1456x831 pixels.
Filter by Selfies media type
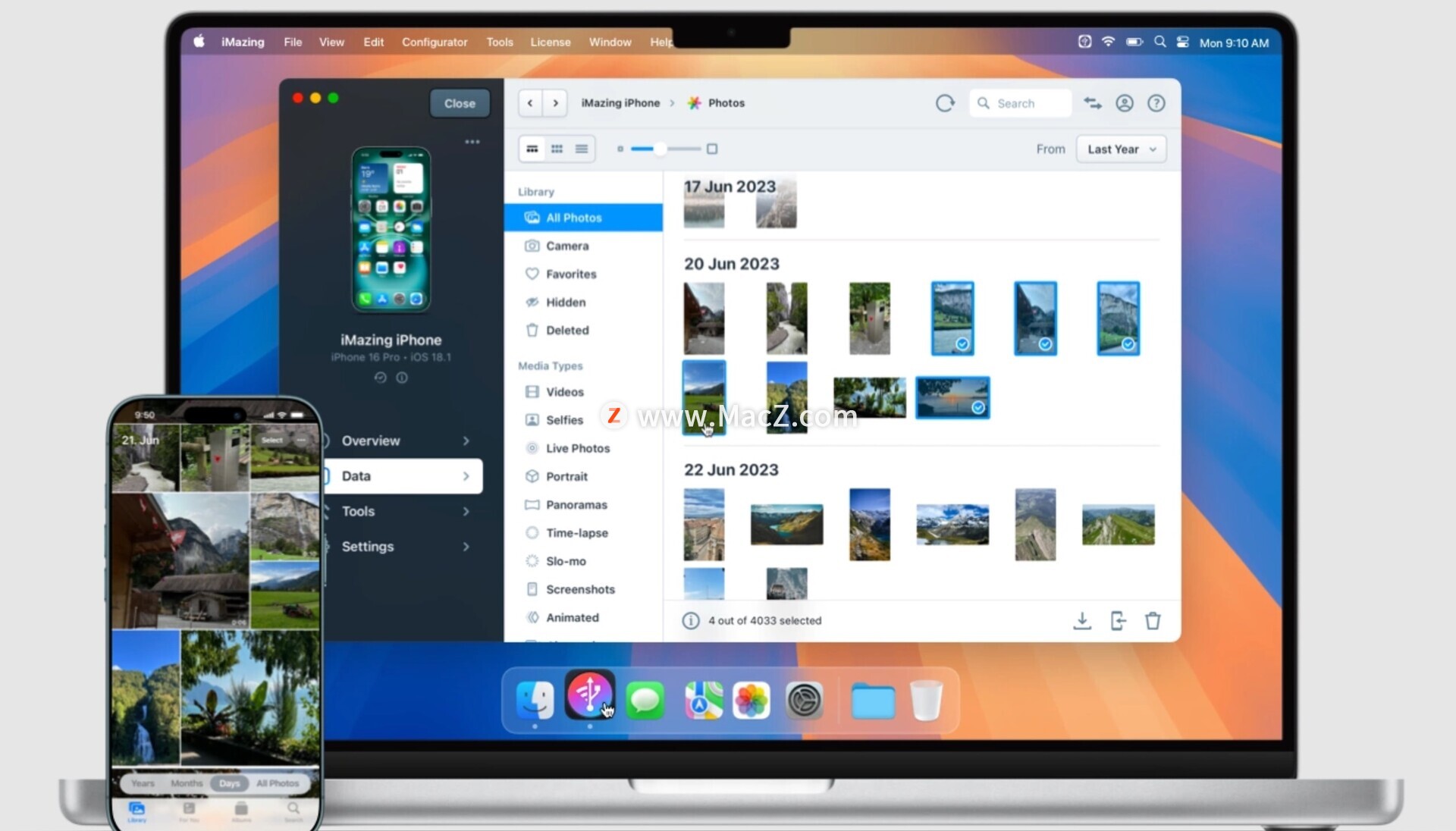(x=583, y=419)
